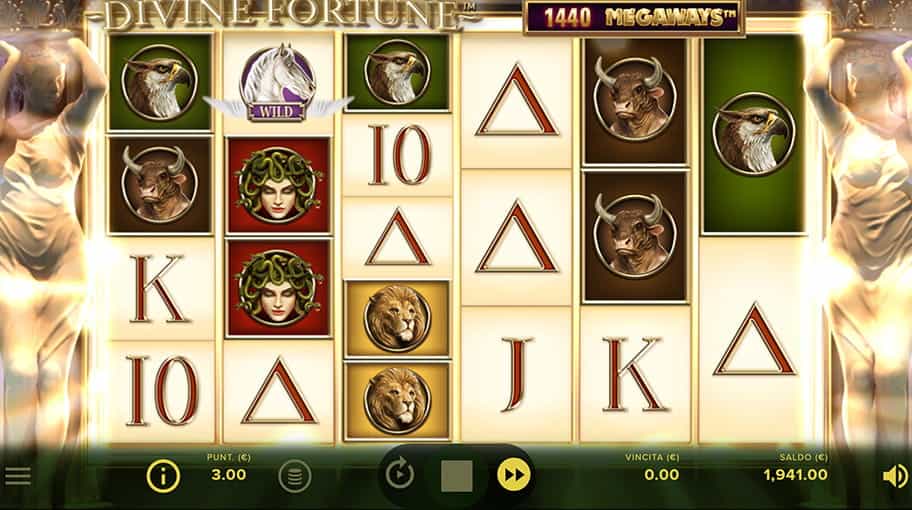The width and height of the screenshot is (912, 510).
Task: Open the autoplay circular arrow button
Action: tap(400, 474)
